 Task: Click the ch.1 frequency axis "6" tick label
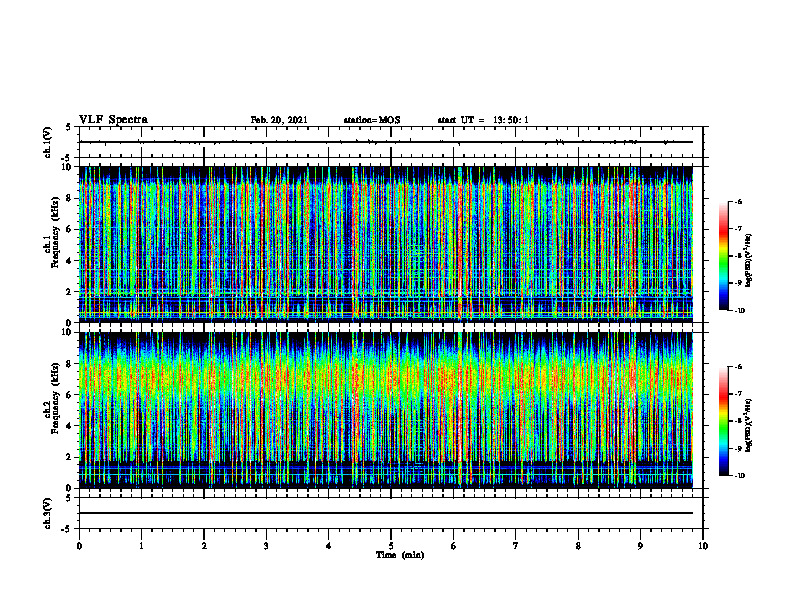pyautogui.click(x=70, y=229)
